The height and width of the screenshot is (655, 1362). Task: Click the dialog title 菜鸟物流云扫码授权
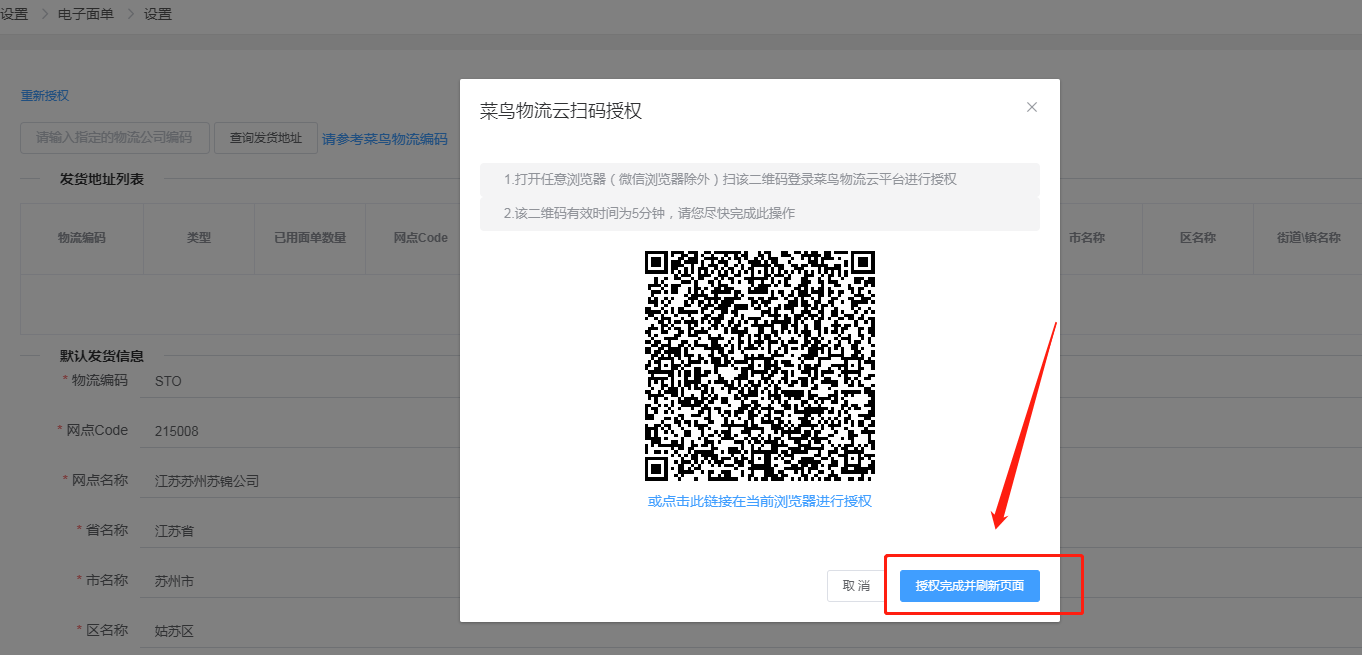pos(561,111)
